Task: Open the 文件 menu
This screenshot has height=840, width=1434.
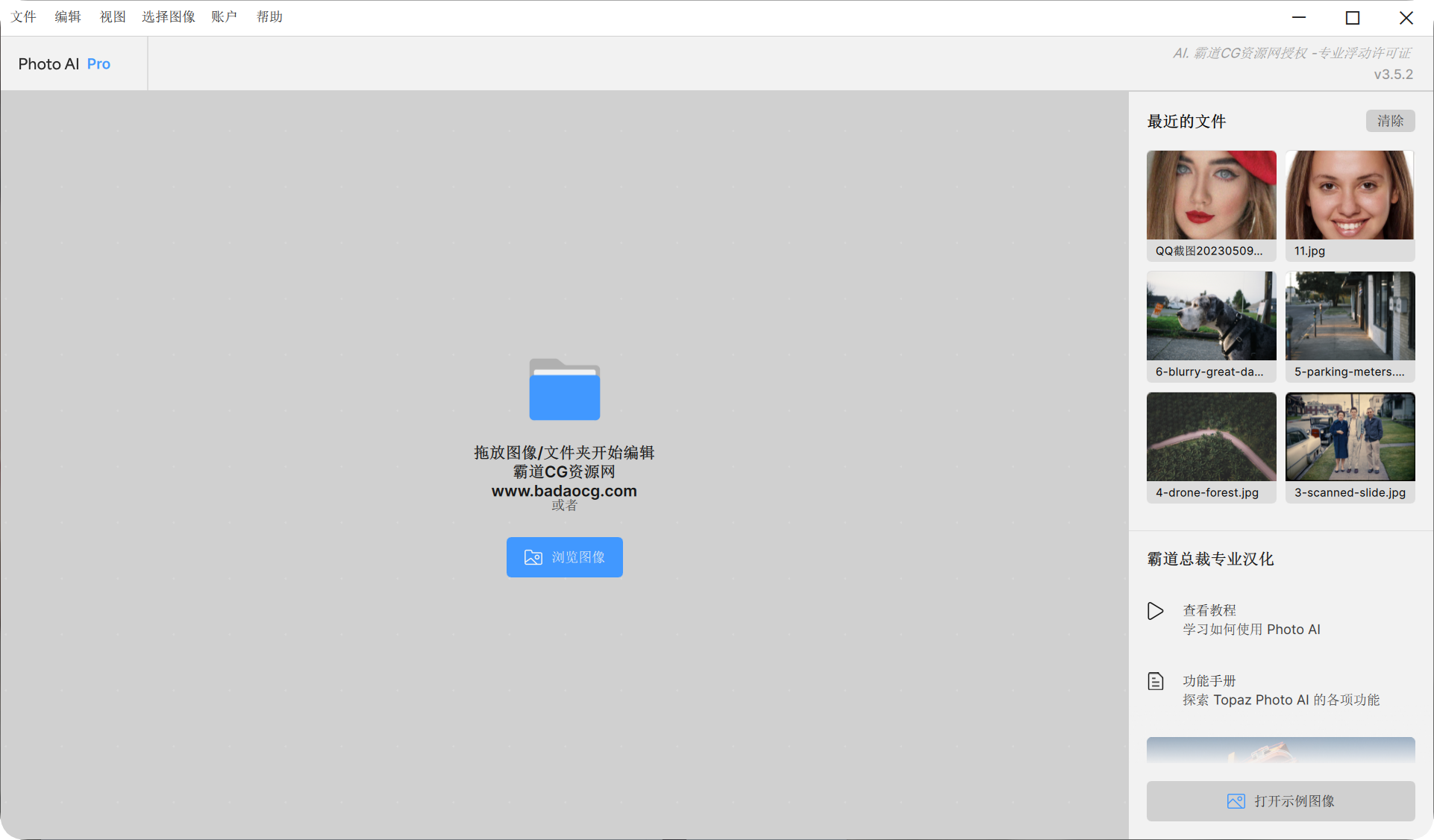Action: tap(23, 16)
